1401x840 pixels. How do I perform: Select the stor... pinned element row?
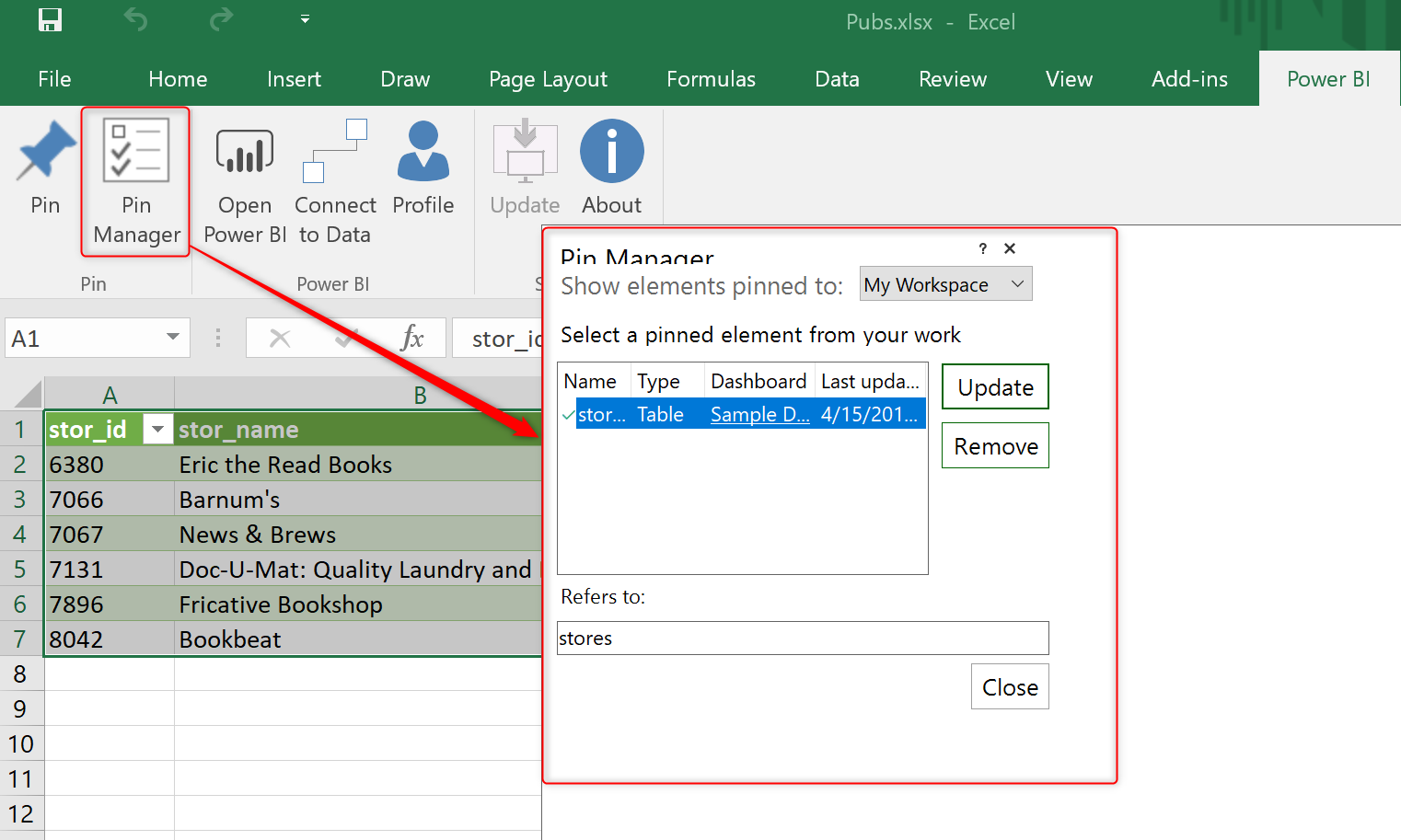click(x=743, y=414)
